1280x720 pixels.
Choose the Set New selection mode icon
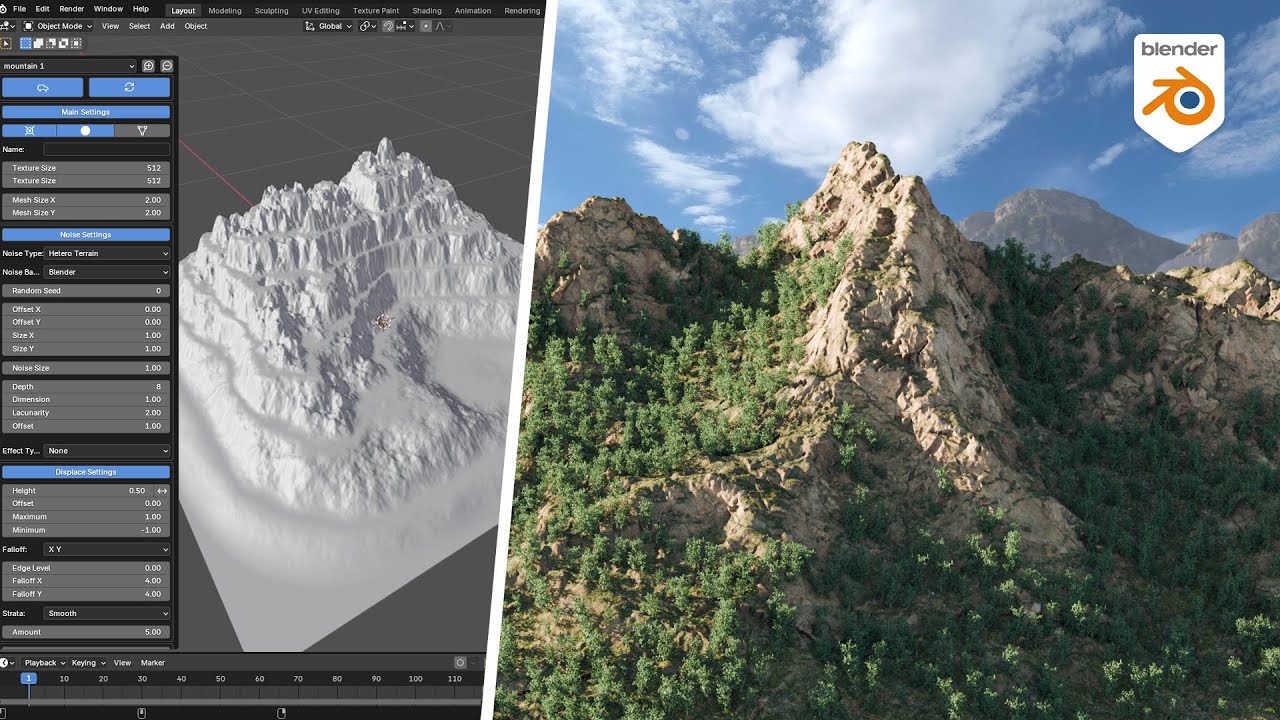[26, 43]
